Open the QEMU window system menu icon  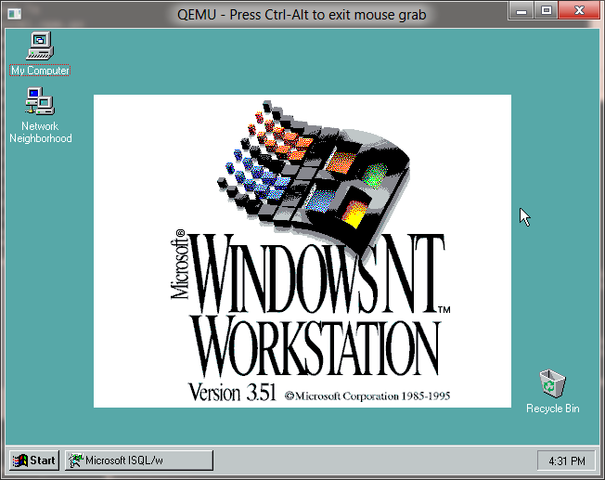15,14
